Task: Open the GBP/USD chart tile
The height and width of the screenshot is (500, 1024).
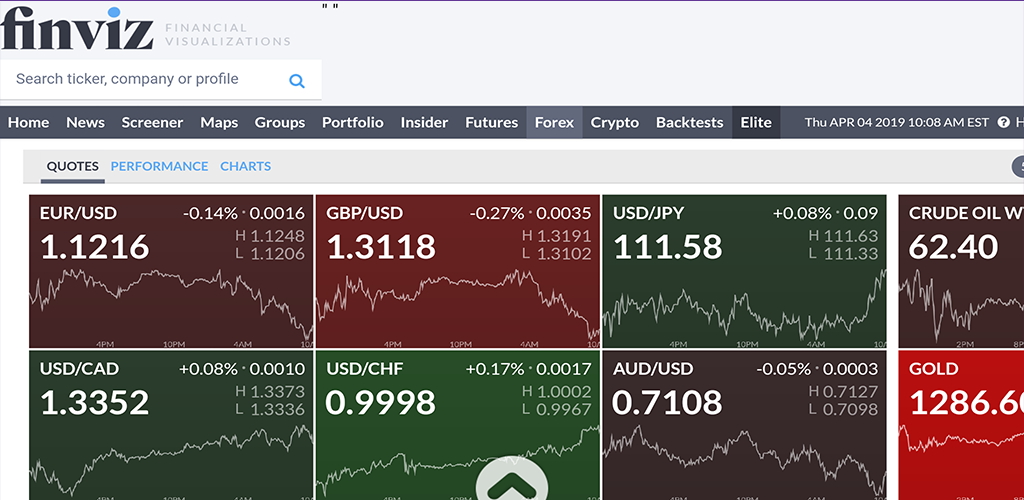Action: coord(457,271)
